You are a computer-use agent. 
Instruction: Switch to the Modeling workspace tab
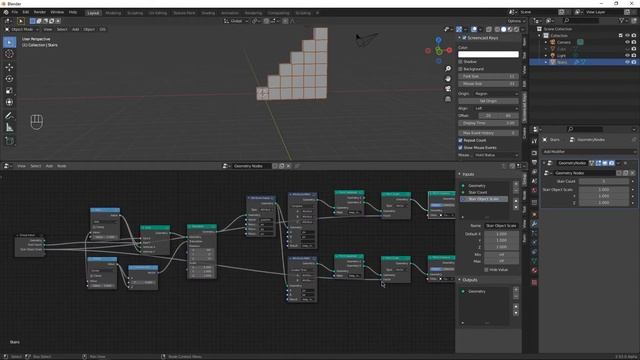coord(113,13)
